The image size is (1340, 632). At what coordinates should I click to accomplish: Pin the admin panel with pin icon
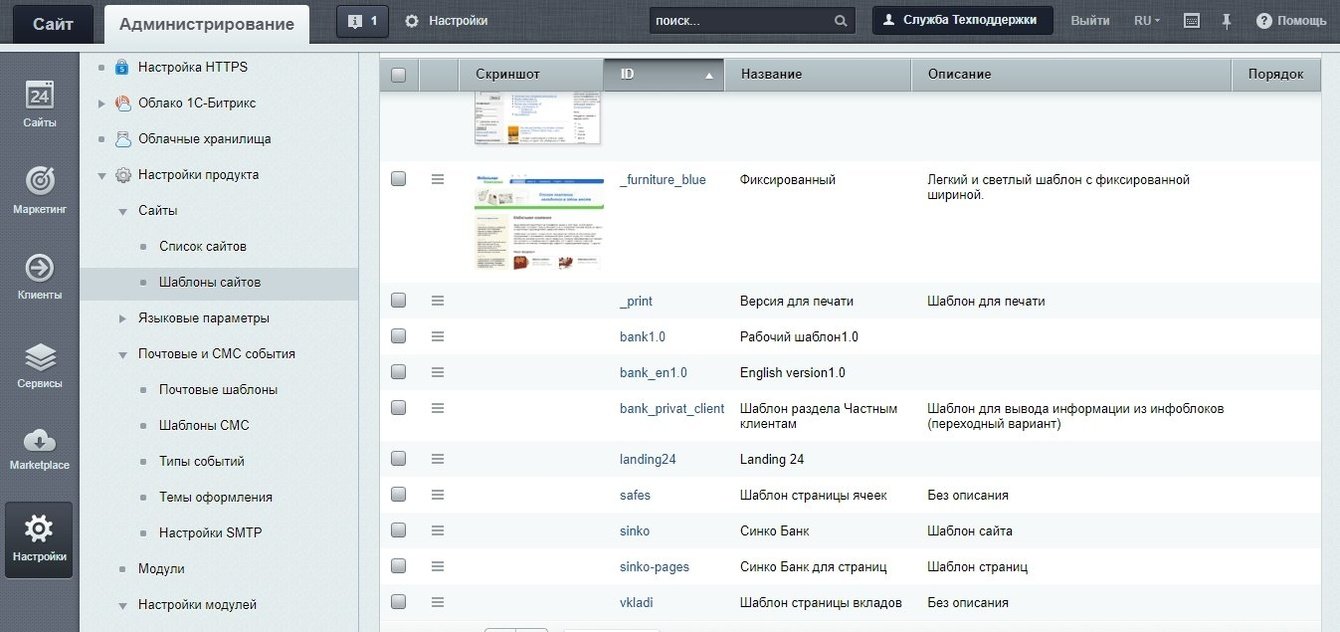(1227, 21)
